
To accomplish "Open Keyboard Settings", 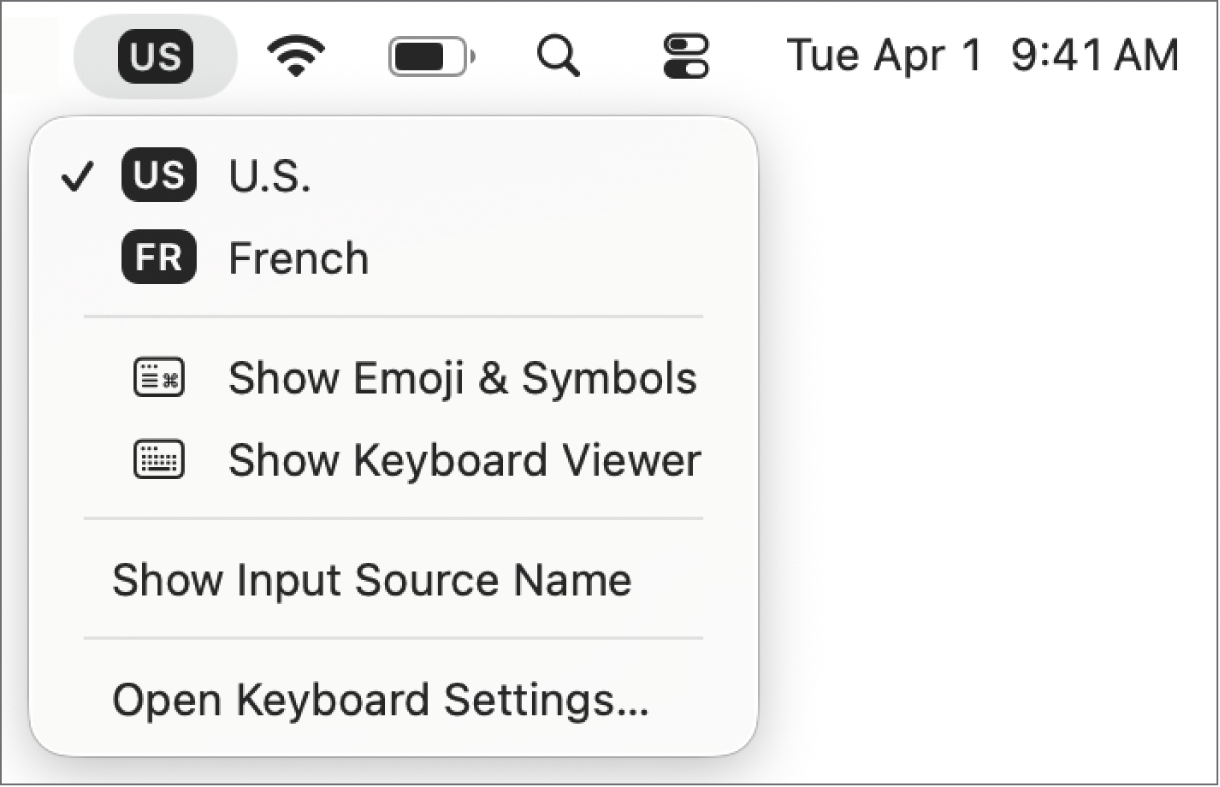I will [380, 700].
